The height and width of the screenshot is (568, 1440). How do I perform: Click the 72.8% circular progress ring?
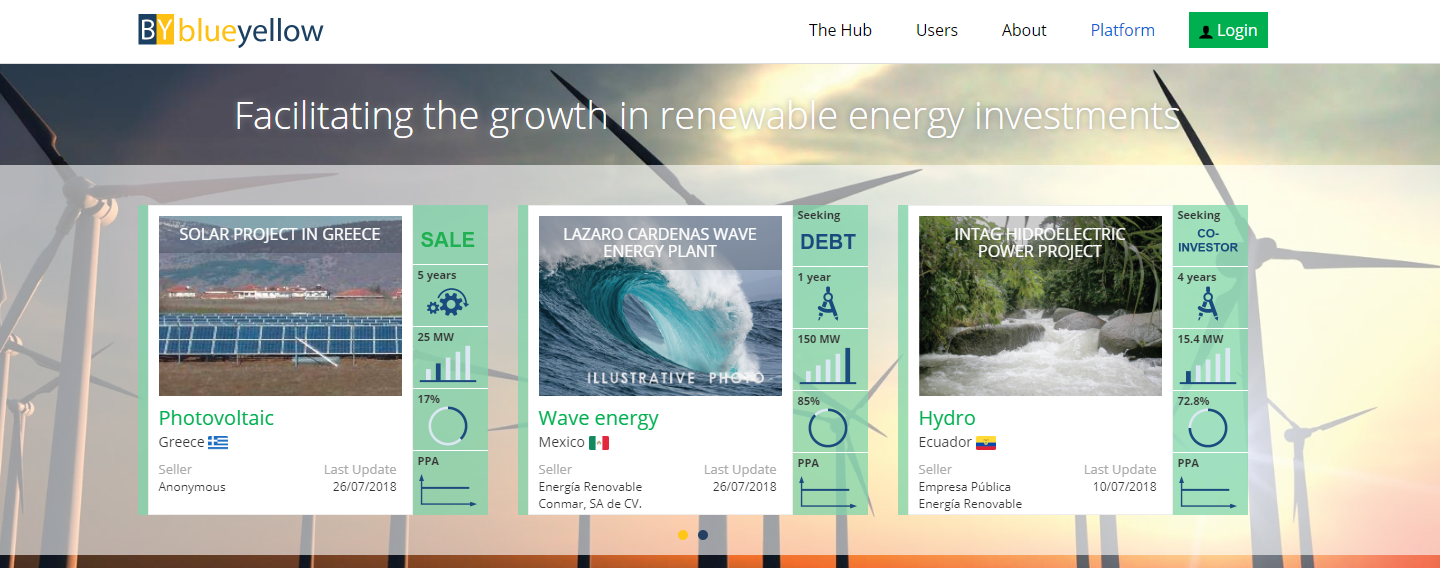[1208, 428]
